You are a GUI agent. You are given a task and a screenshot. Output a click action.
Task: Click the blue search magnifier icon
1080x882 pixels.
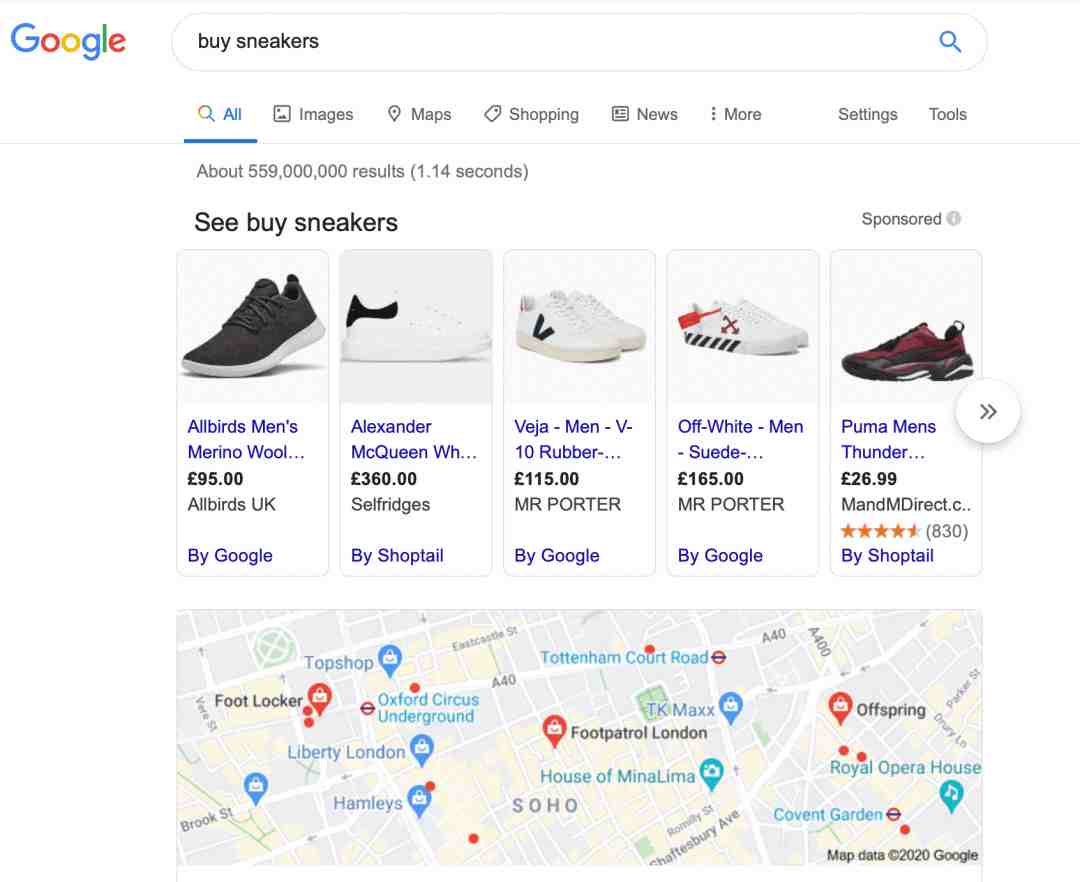[x=950, y=42]
